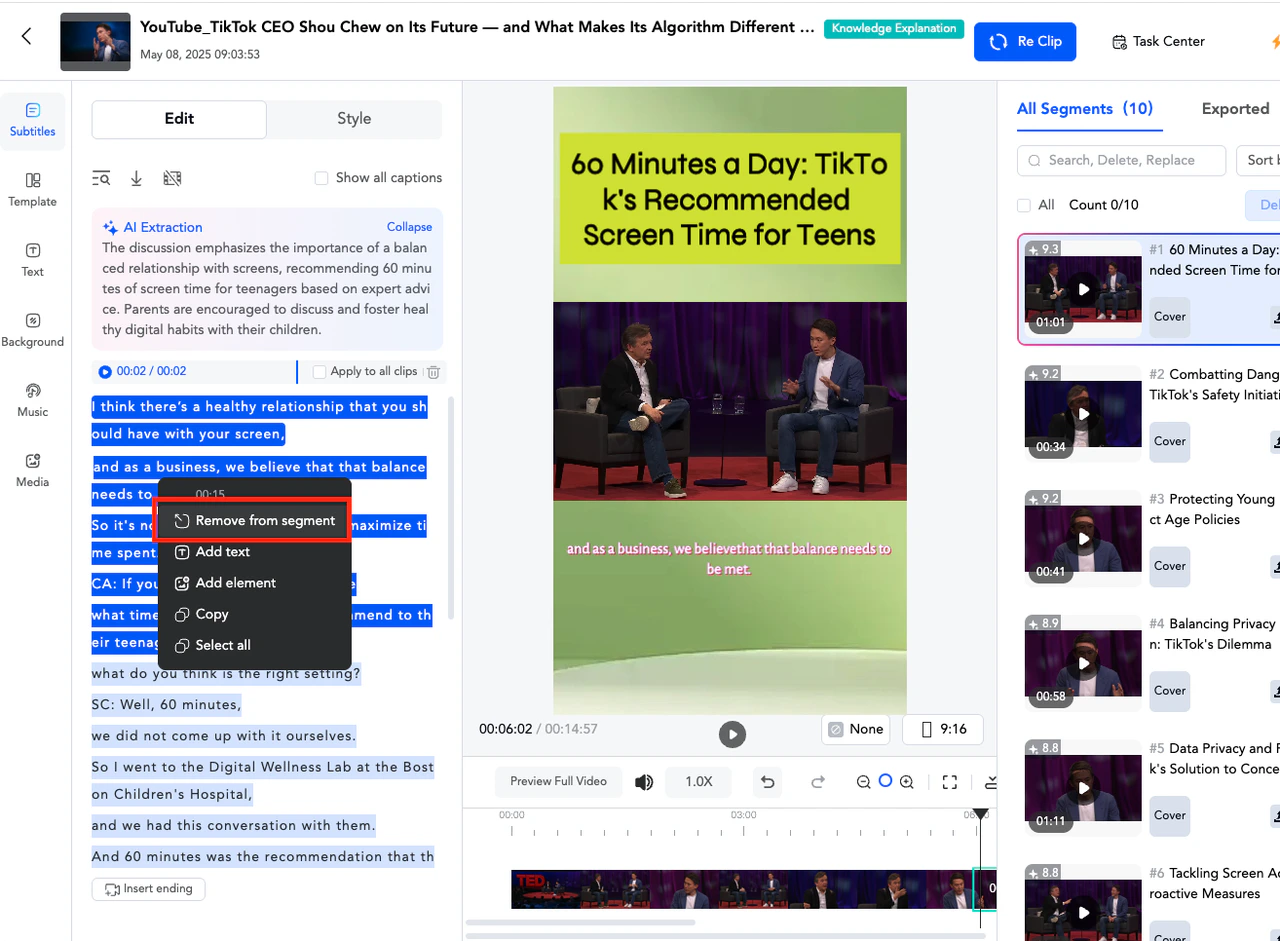This screenshot has width=1280, height=941.
Task: Play the subtitle clip at 00:02 / 00:02
Action: (105, 372)
